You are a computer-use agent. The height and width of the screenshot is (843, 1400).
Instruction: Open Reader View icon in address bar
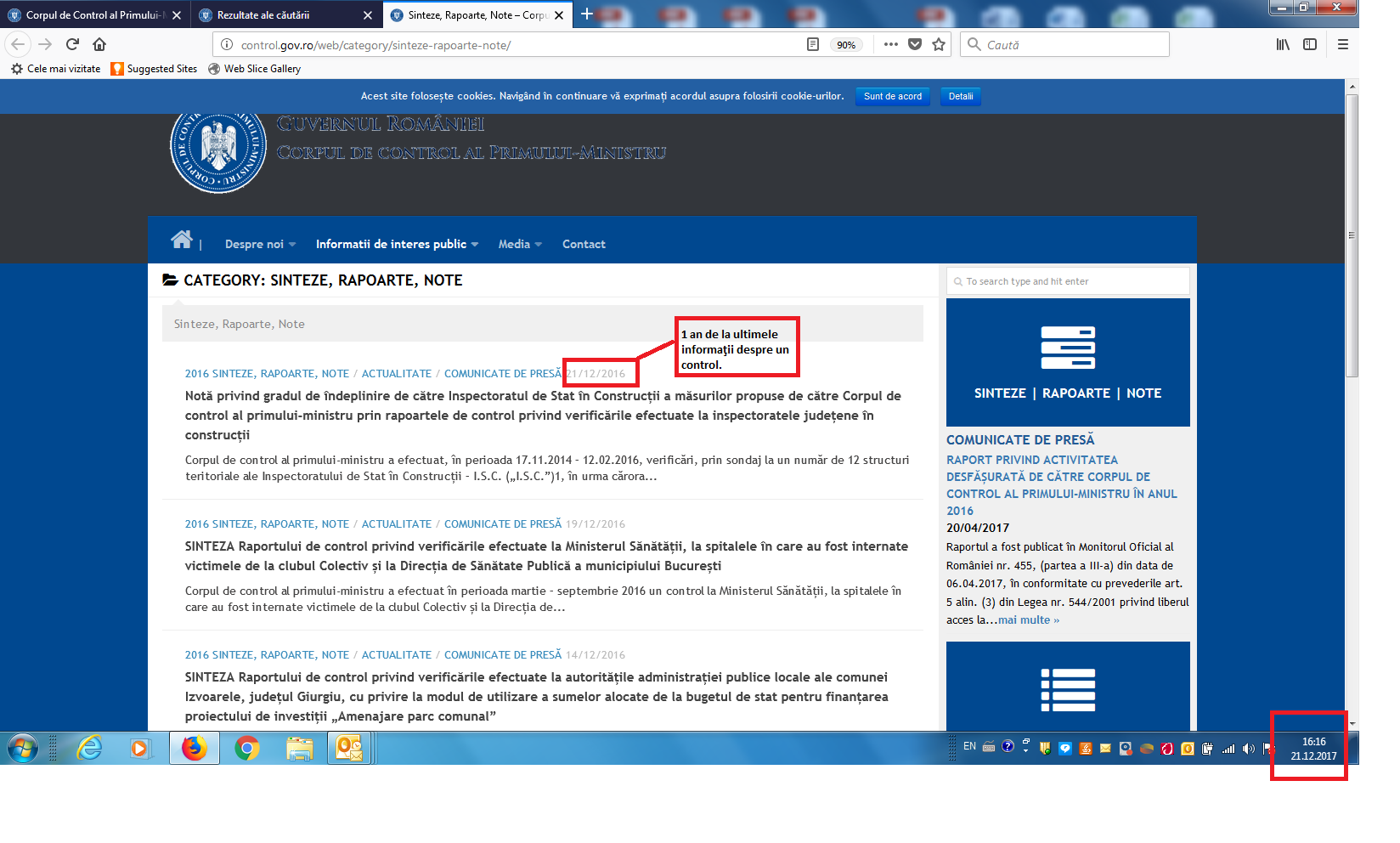(813, 44)
